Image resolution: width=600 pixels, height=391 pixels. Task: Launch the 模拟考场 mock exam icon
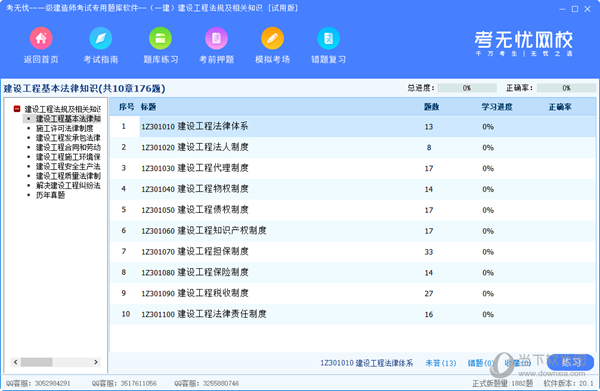[272, 38]
